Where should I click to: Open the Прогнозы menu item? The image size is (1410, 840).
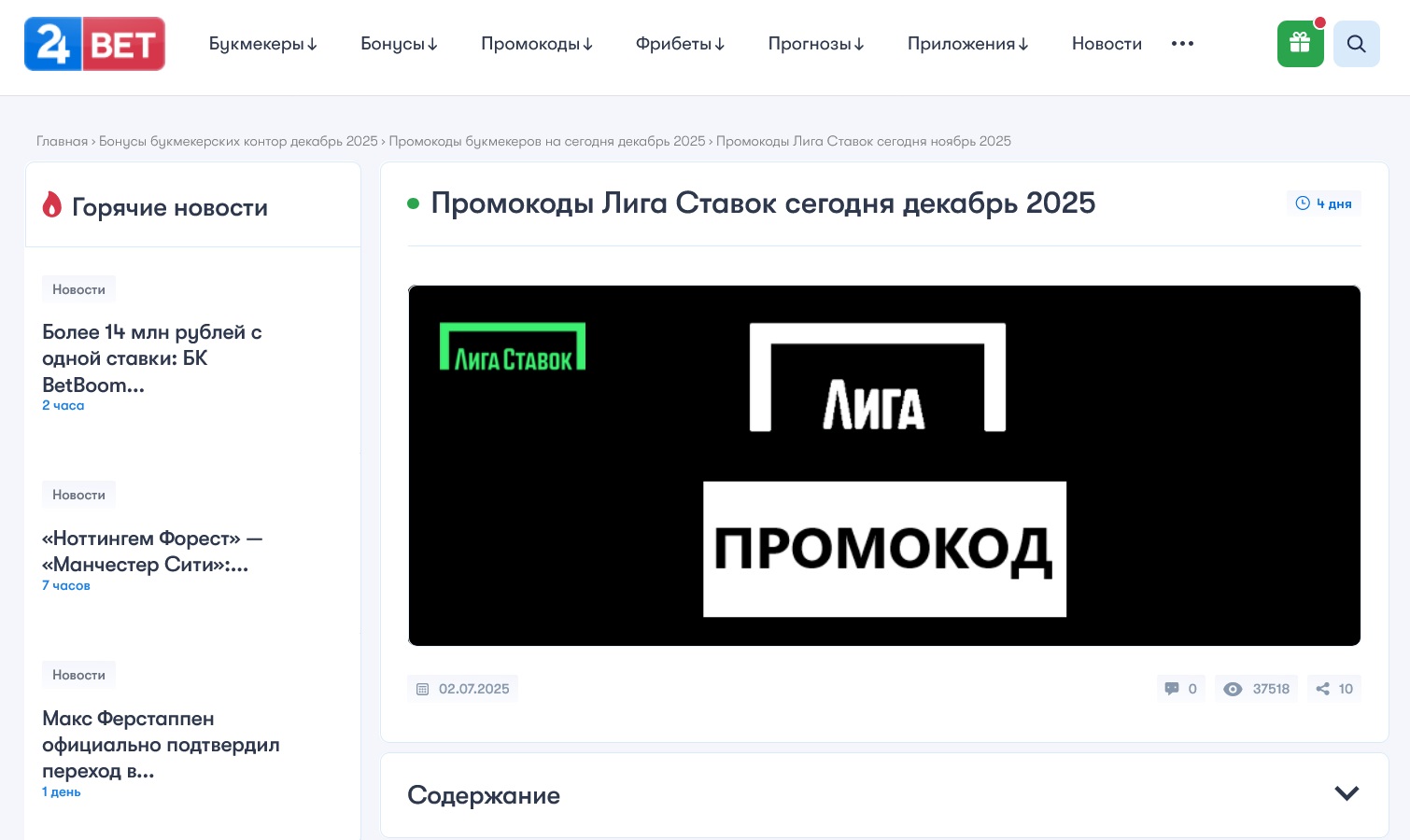(815, 44)
